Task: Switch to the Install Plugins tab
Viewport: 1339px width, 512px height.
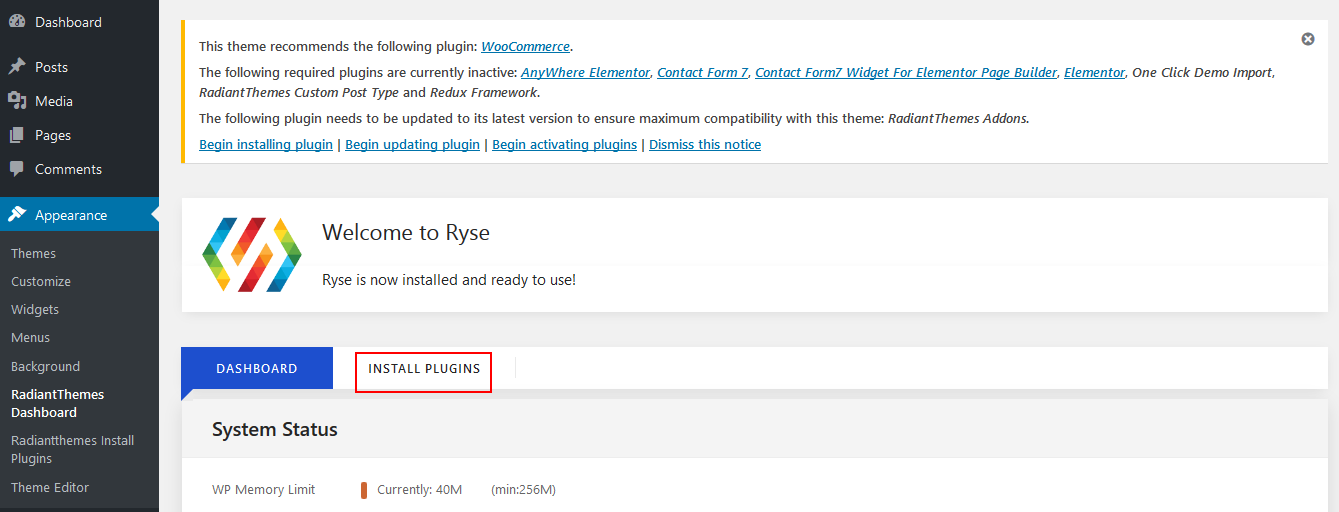Action: [424, 369]
